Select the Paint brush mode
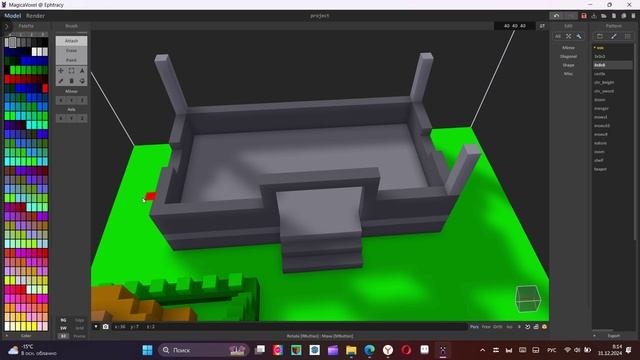640x360 pixels. [71, 60]
